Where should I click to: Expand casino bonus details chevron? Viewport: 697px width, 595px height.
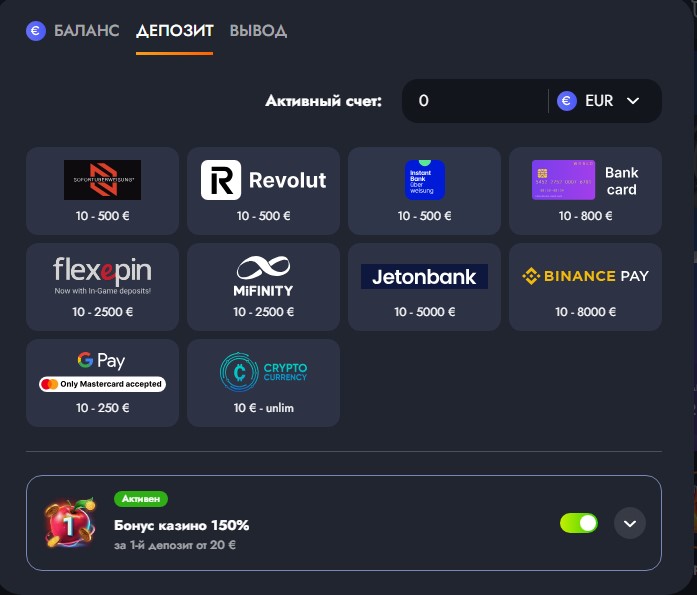coord(630,523)
